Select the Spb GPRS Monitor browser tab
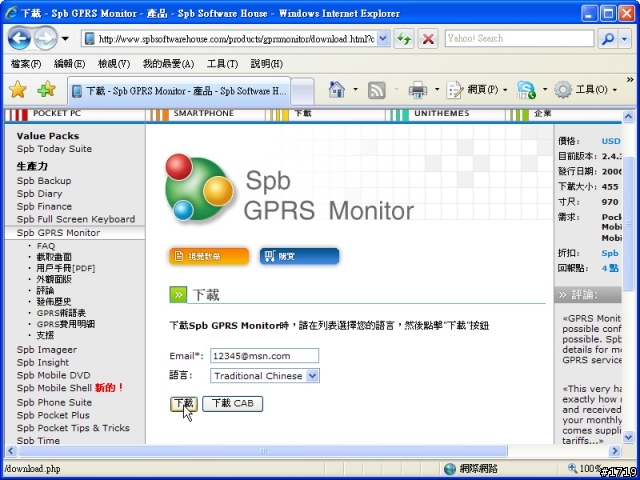Image resolution: width=640 pixels, height=480 pixels. [x=179, y=91]
